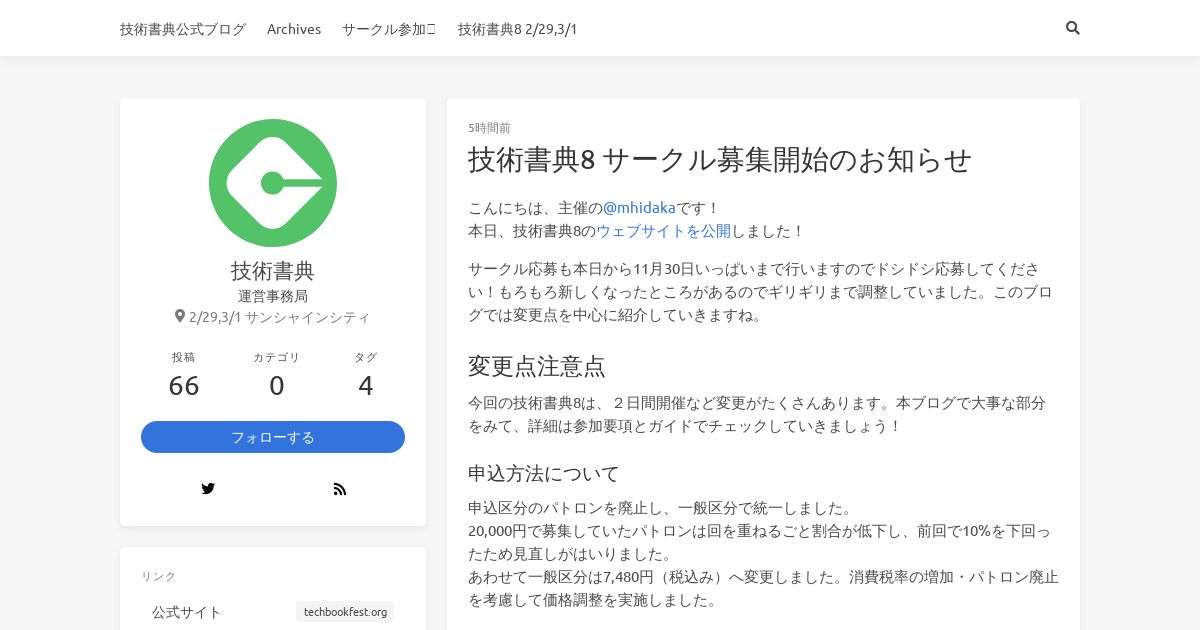Click the location pin icon beside 2/29,3/1
The width and height of the screenshot is (1200, 630).
(180, 316)
